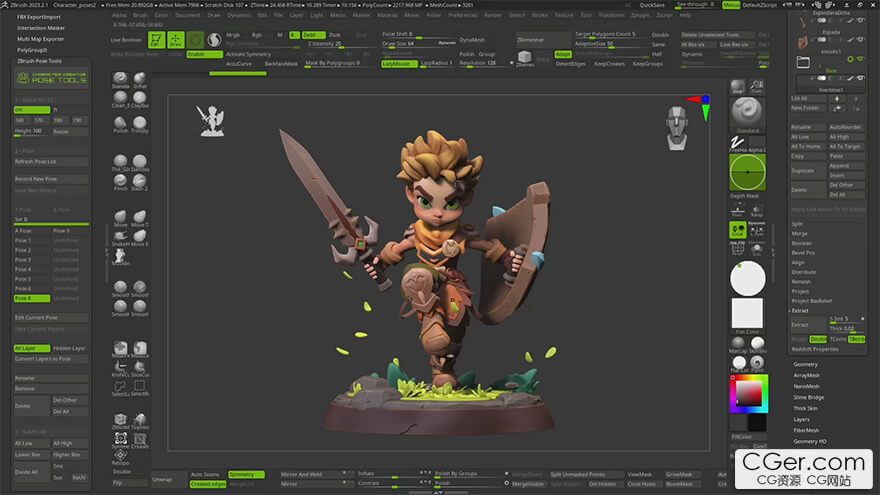
Task: Collapse the Extract subpalette
Action: tap(800, 310)
